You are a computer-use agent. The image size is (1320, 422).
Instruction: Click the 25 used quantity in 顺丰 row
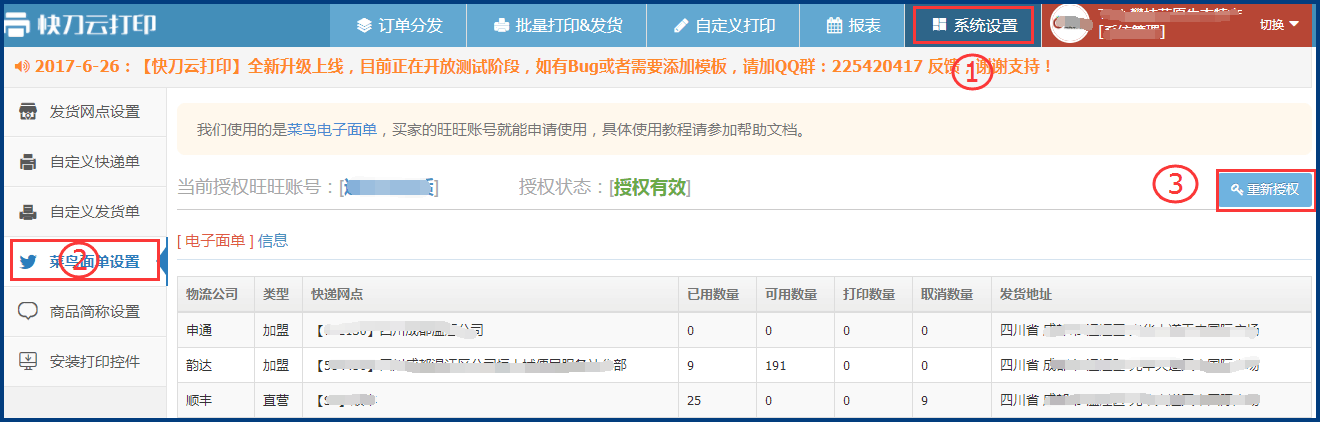pyautogui.click(x=695, y=399)
